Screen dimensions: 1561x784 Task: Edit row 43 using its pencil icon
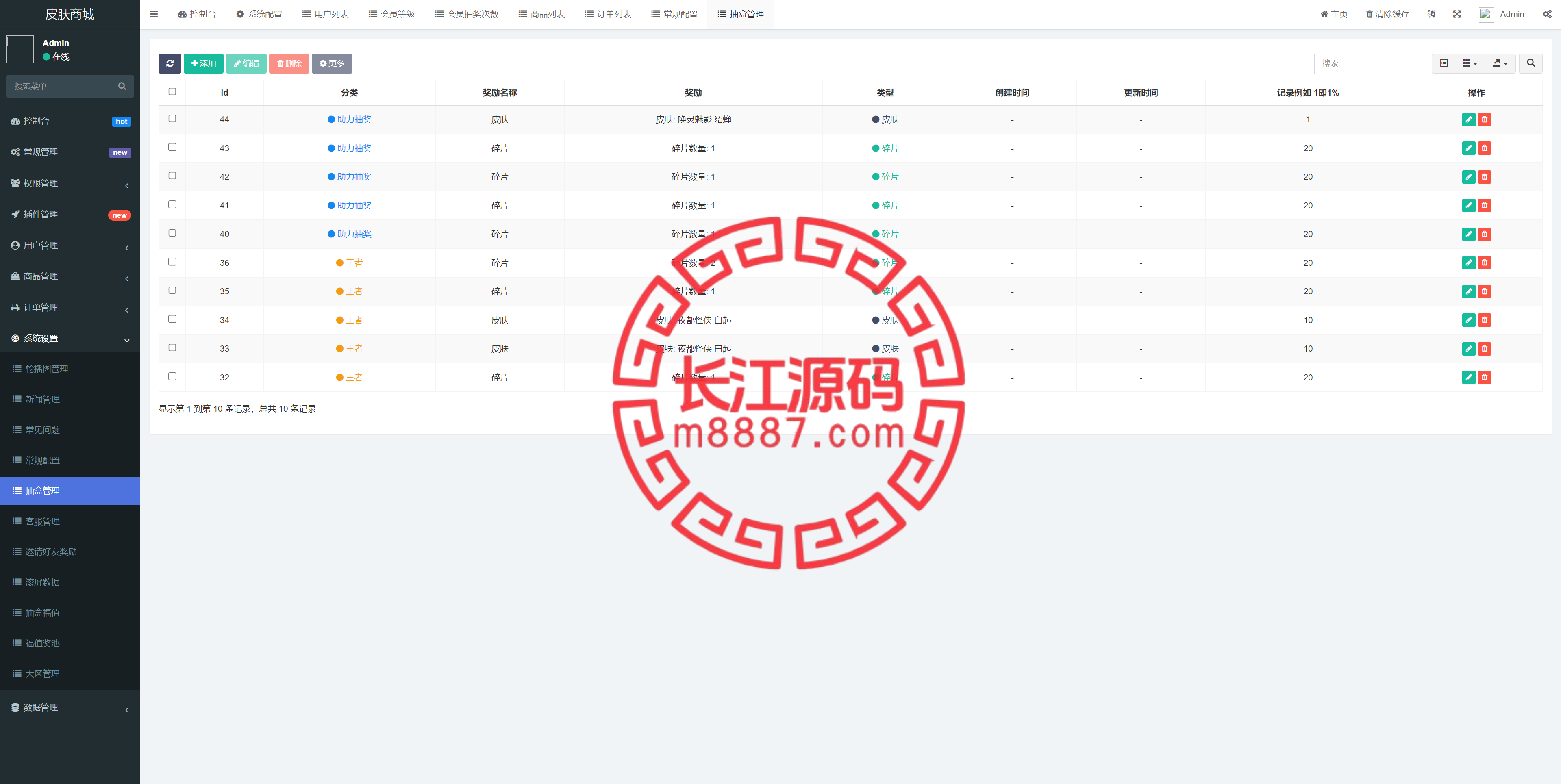[1468, 148]
